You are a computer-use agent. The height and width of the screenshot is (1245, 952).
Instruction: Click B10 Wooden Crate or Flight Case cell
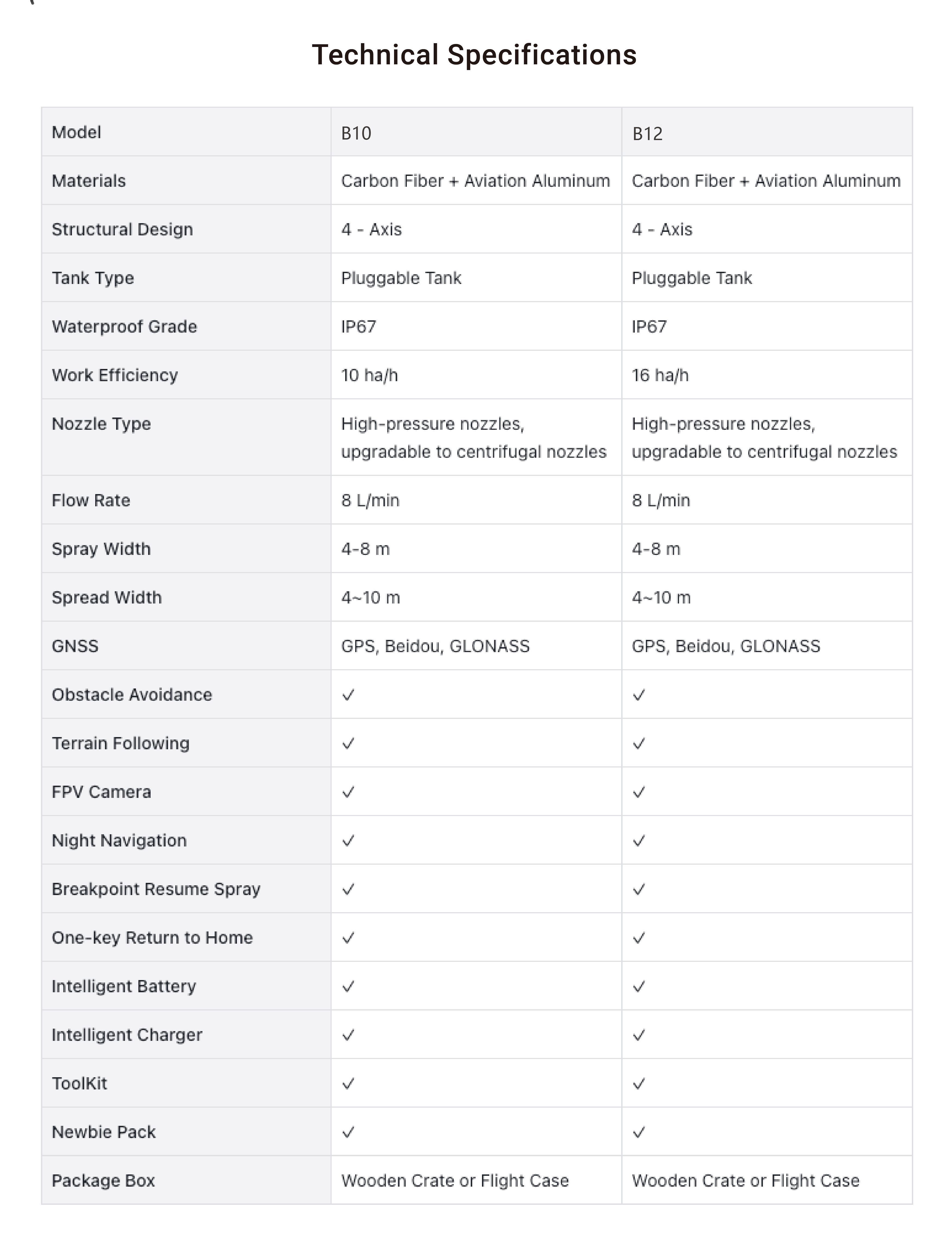(455, 1180)
